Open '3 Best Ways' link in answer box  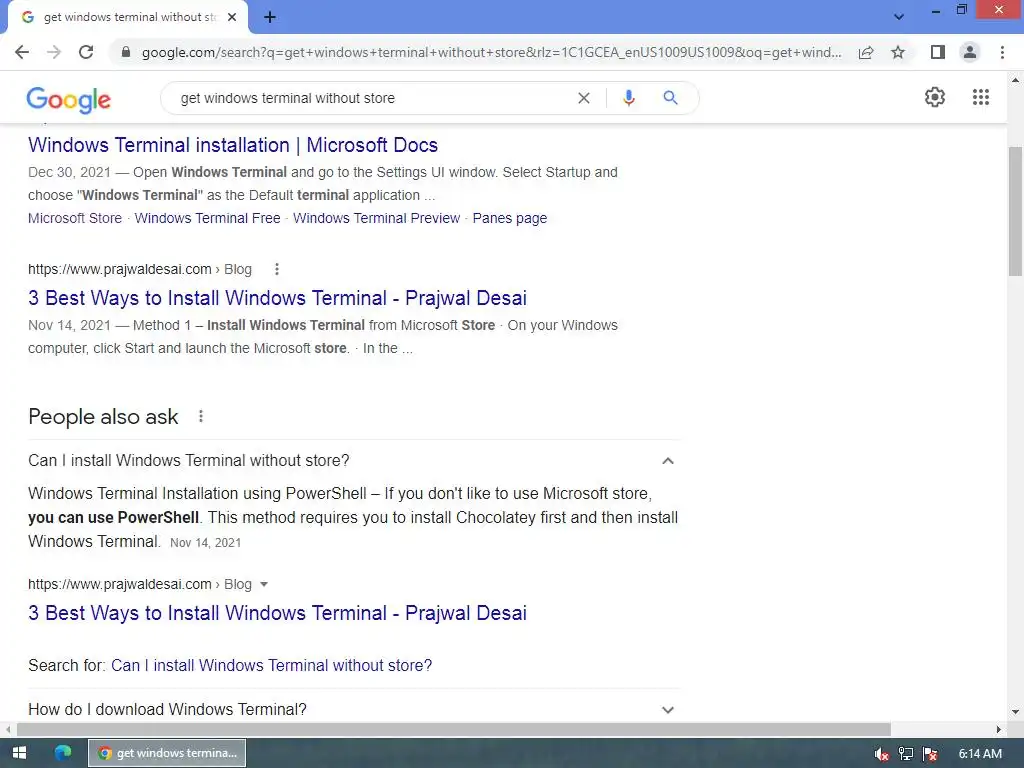pyautogui.click(x=278, y=613)
